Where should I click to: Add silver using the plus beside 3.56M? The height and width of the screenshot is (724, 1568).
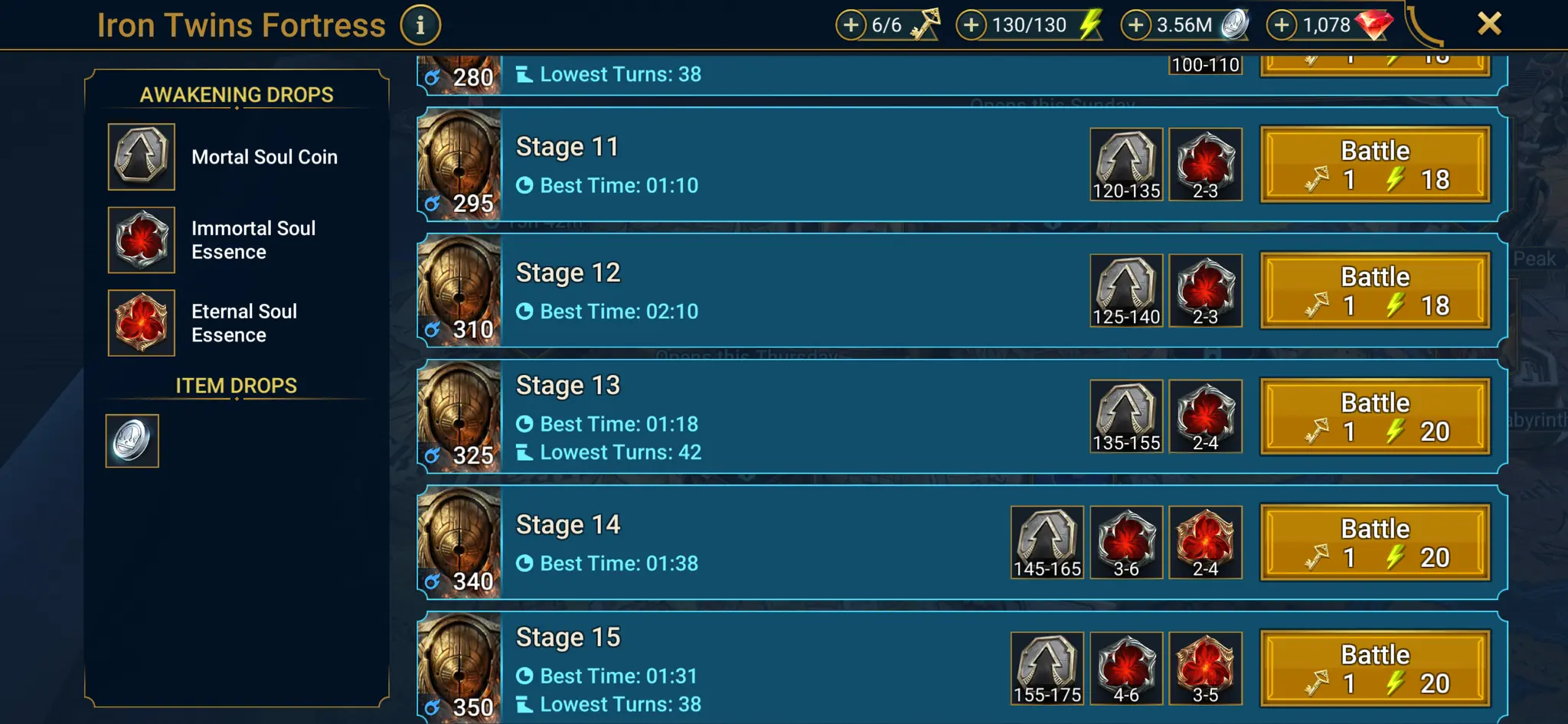(x=1135, y=25)
